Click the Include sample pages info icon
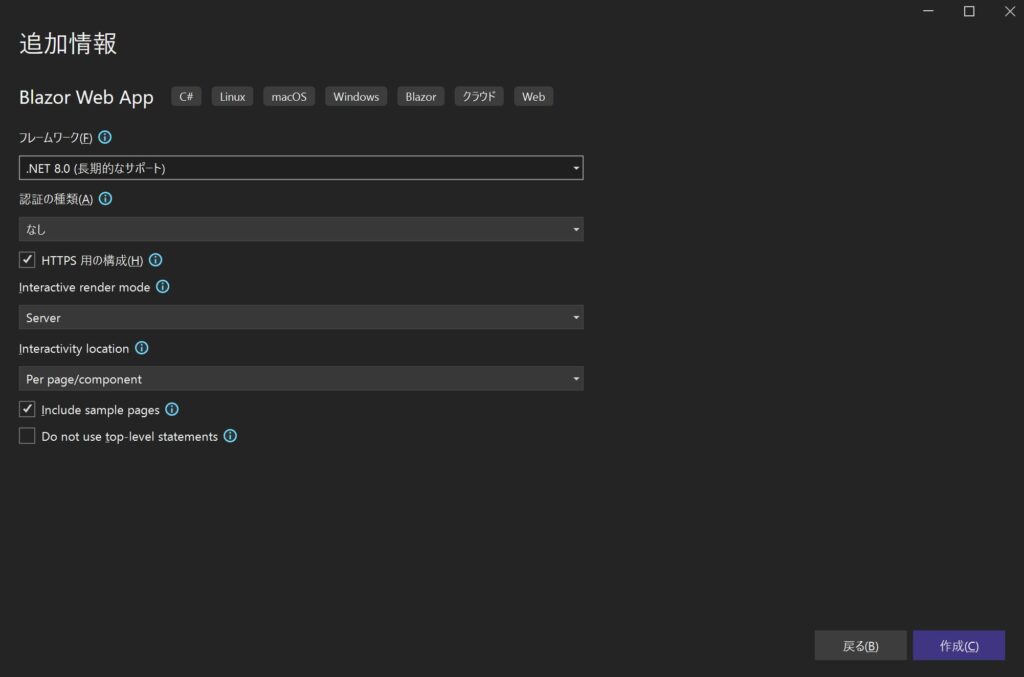The width and height of the screenshot is (1024, 677). point(171,409)
